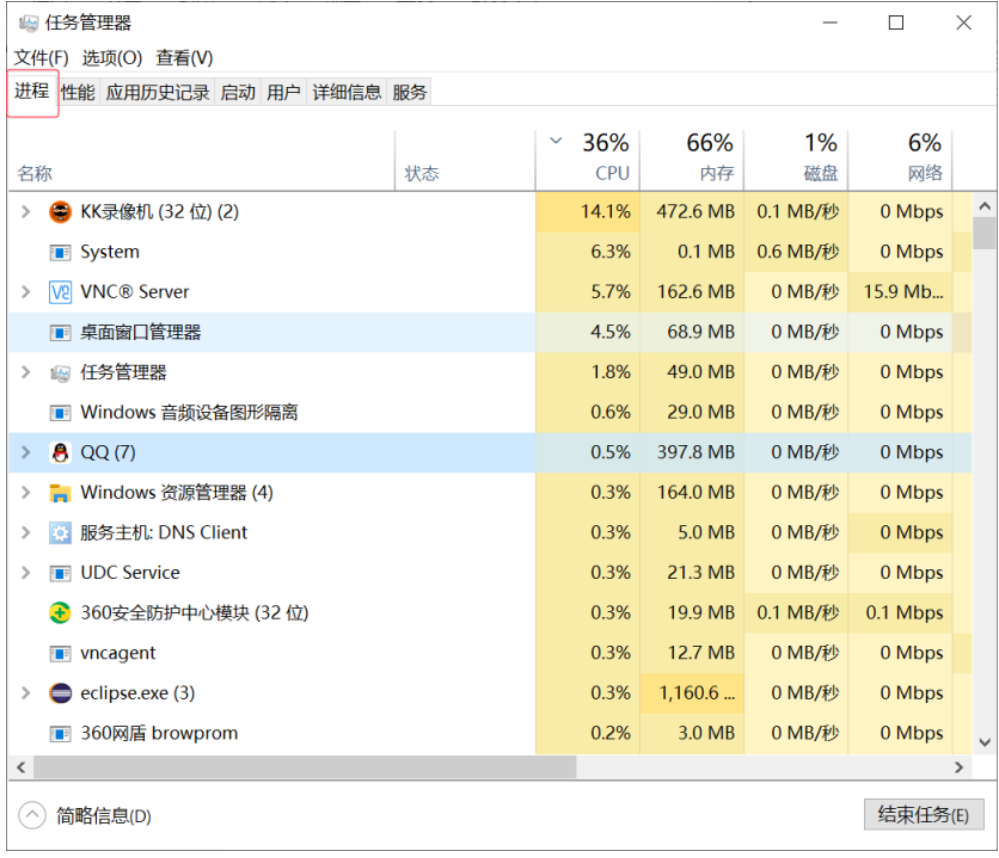Click the 桌面窗口管理器 process icon
The height and width of the screenshot is (858, 999).
pyautogui.click(x=60, y=332)
